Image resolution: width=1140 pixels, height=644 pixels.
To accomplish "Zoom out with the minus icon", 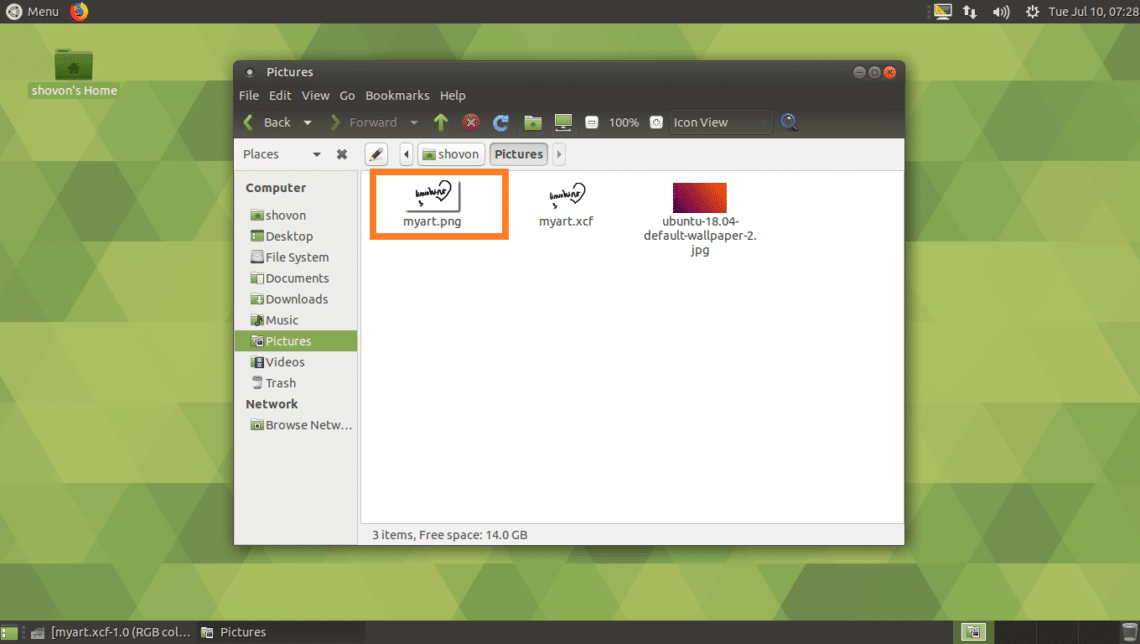I will 592,122.
